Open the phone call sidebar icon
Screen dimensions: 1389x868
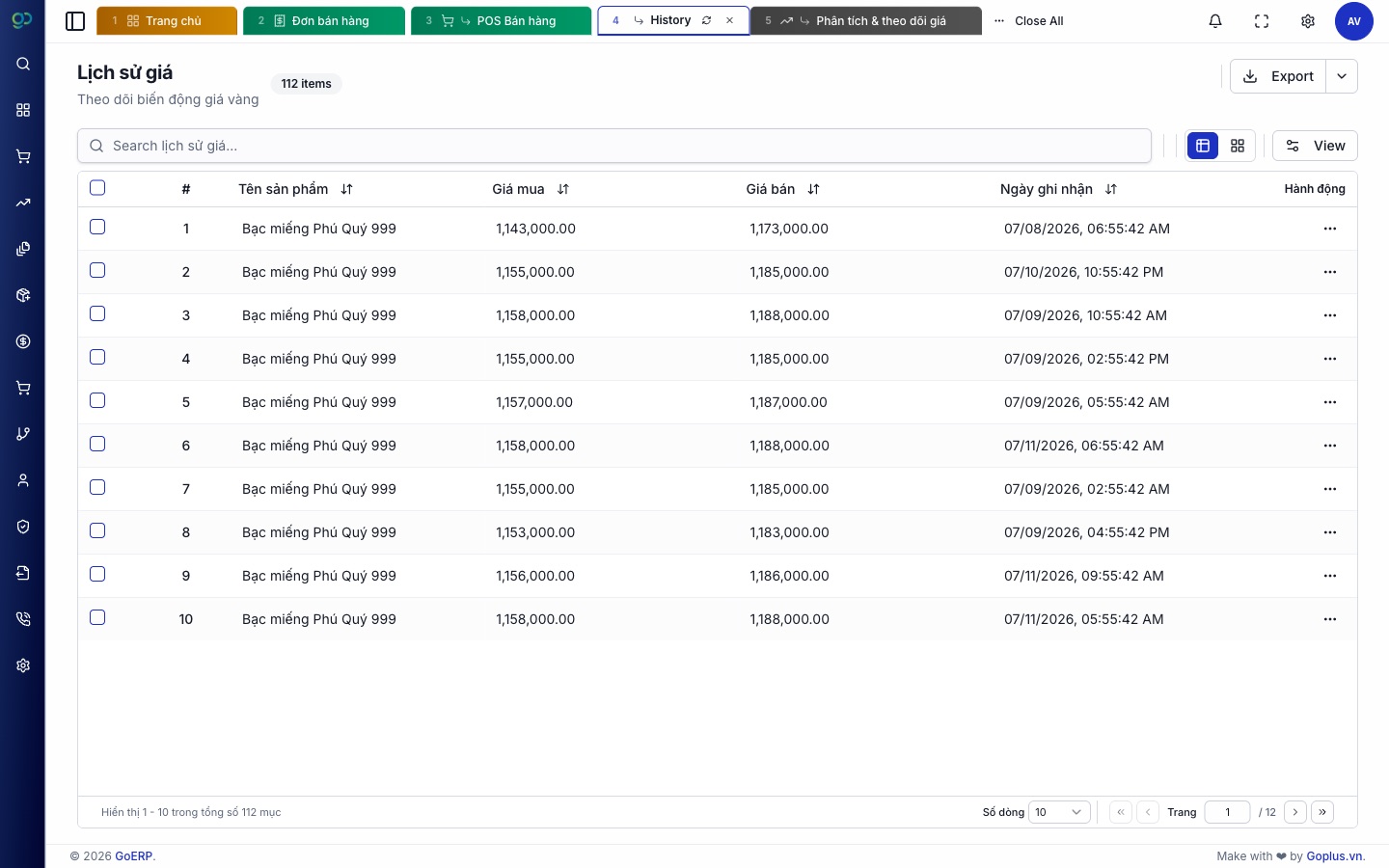[x=23, y=619]
